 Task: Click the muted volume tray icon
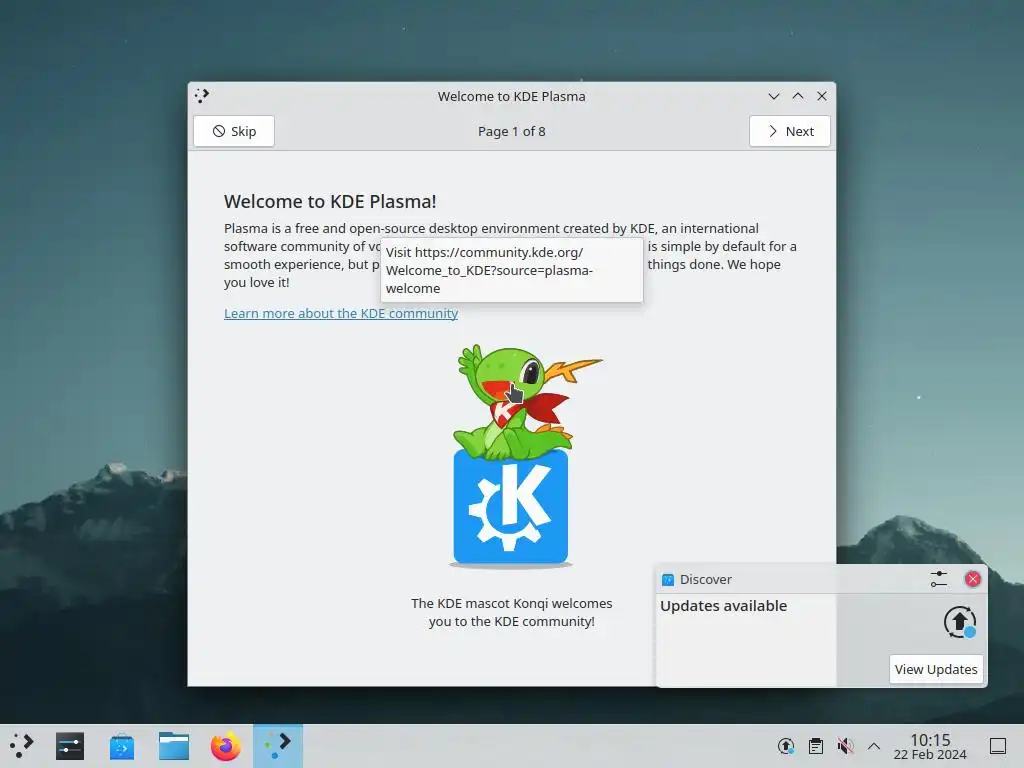tap(845, 746)
